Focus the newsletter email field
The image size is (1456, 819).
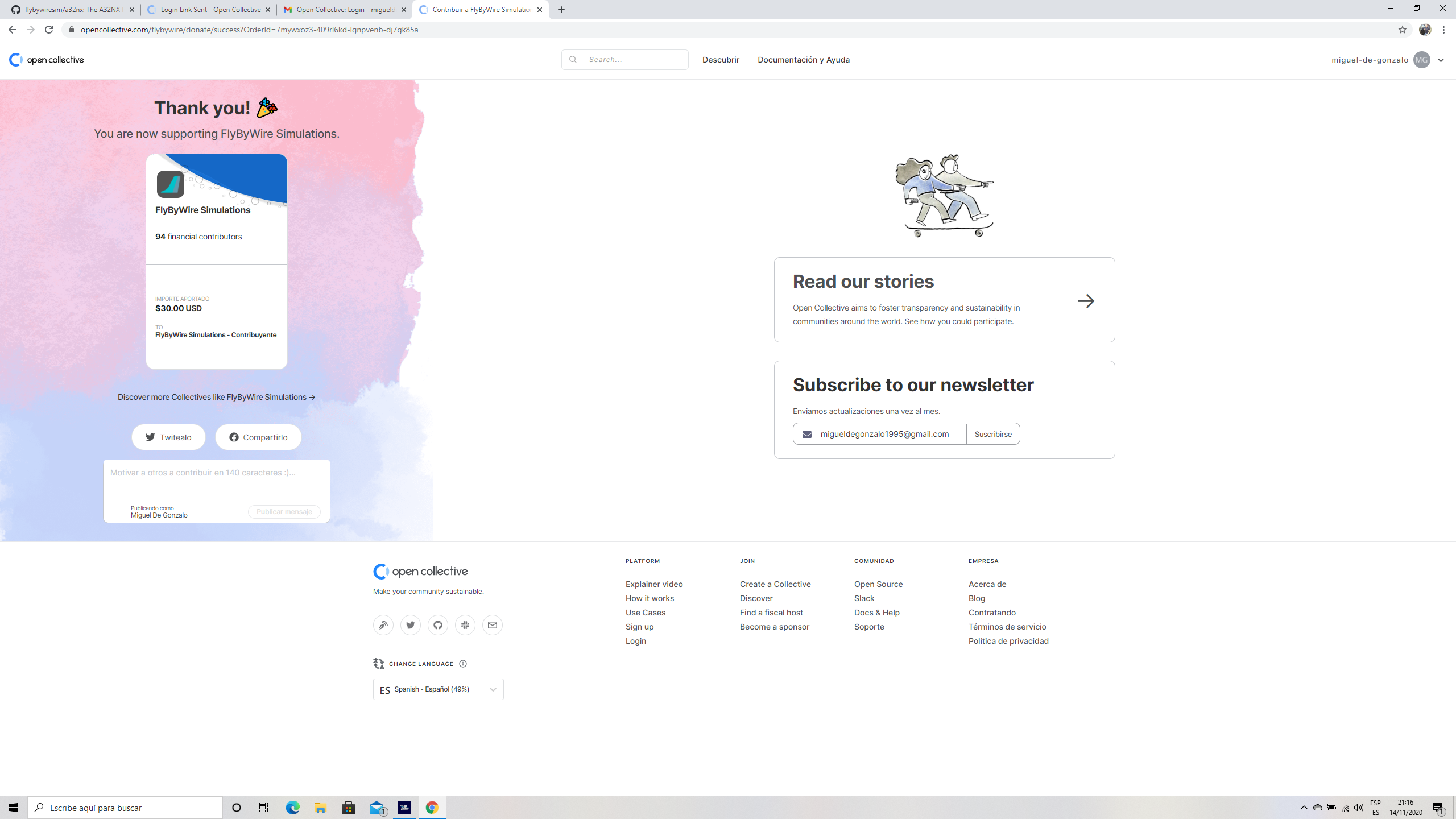click(880, 434)
